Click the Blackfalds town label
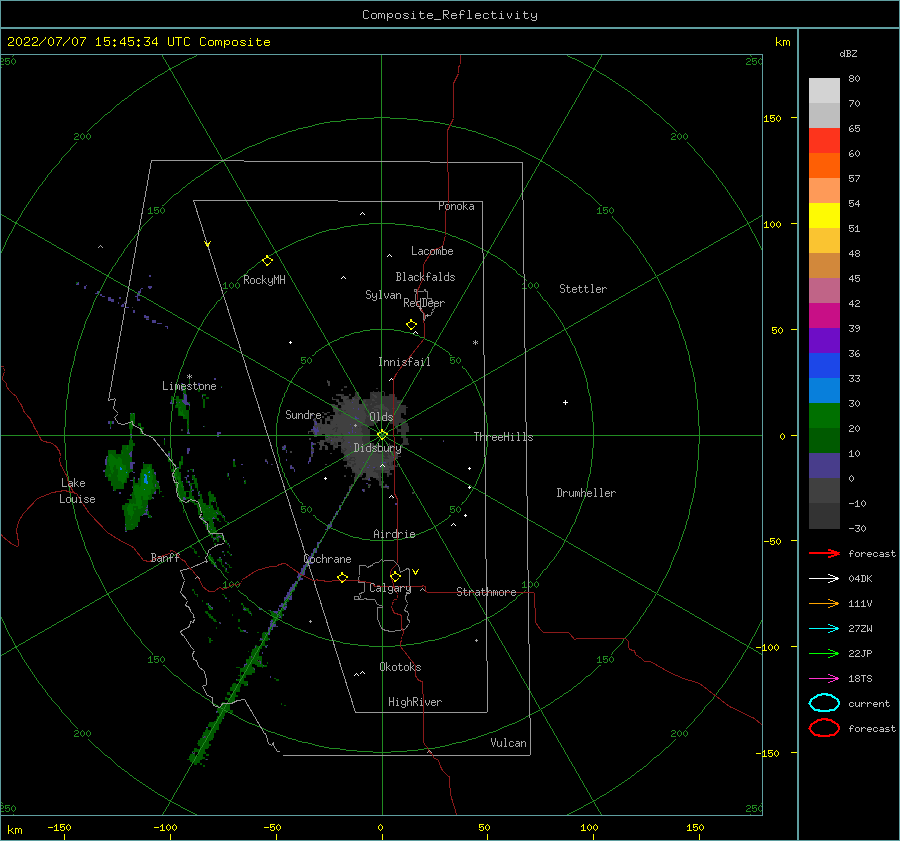 pos(425,277)
